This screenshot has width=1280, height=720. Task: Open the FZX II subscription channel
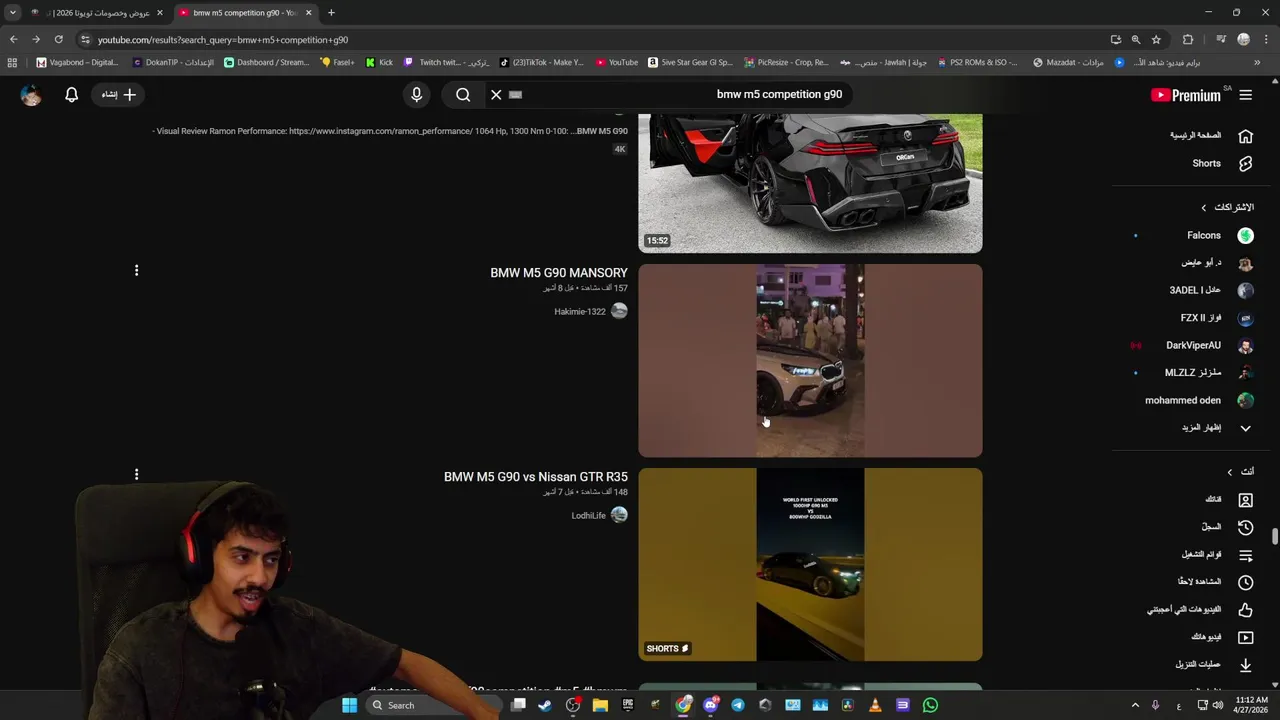point(1215,318)
